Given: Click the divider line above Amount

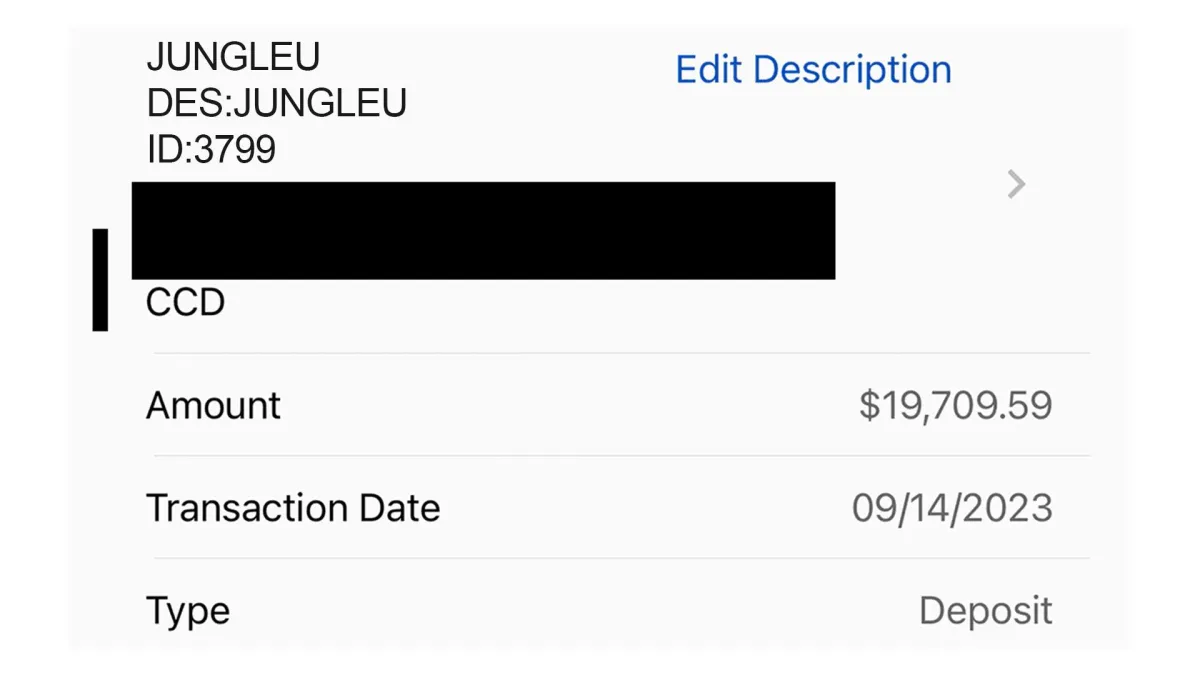Looking at the screenshot, I should click(620, 353).
